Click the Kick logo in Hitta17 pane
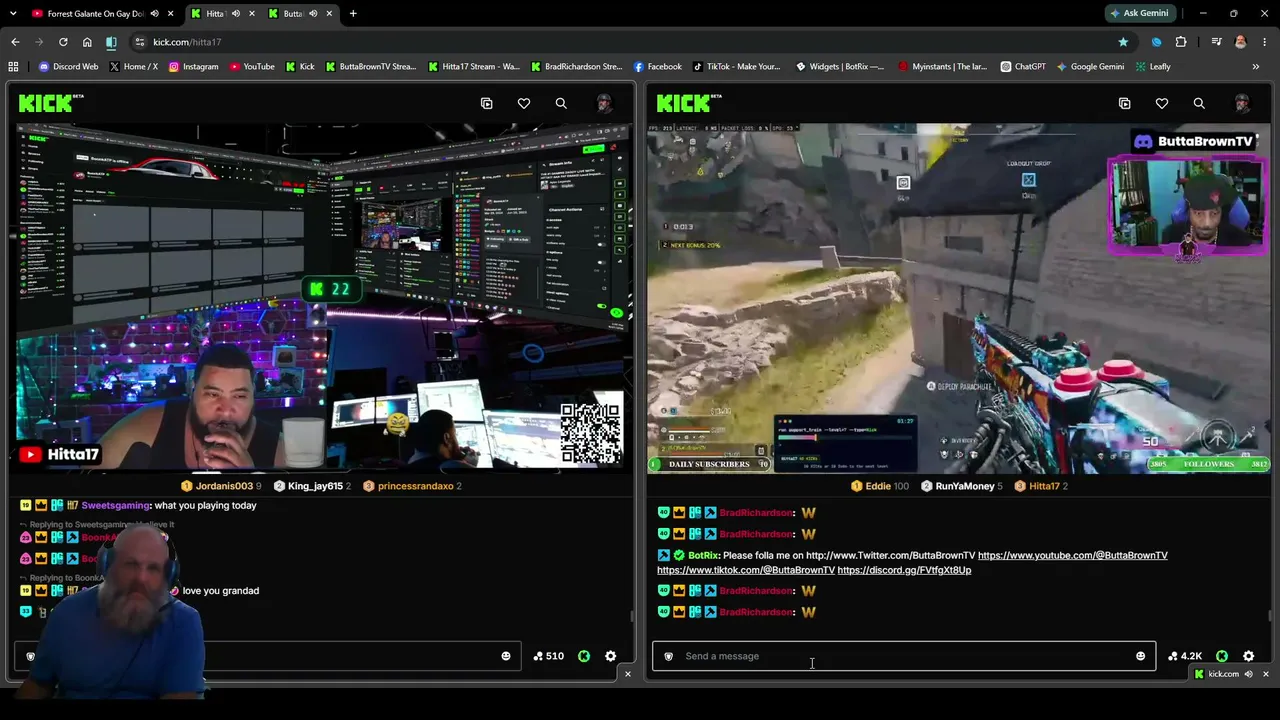This screenshot has width=1280, height=720. pyautogui.click(x=50, y=103)
